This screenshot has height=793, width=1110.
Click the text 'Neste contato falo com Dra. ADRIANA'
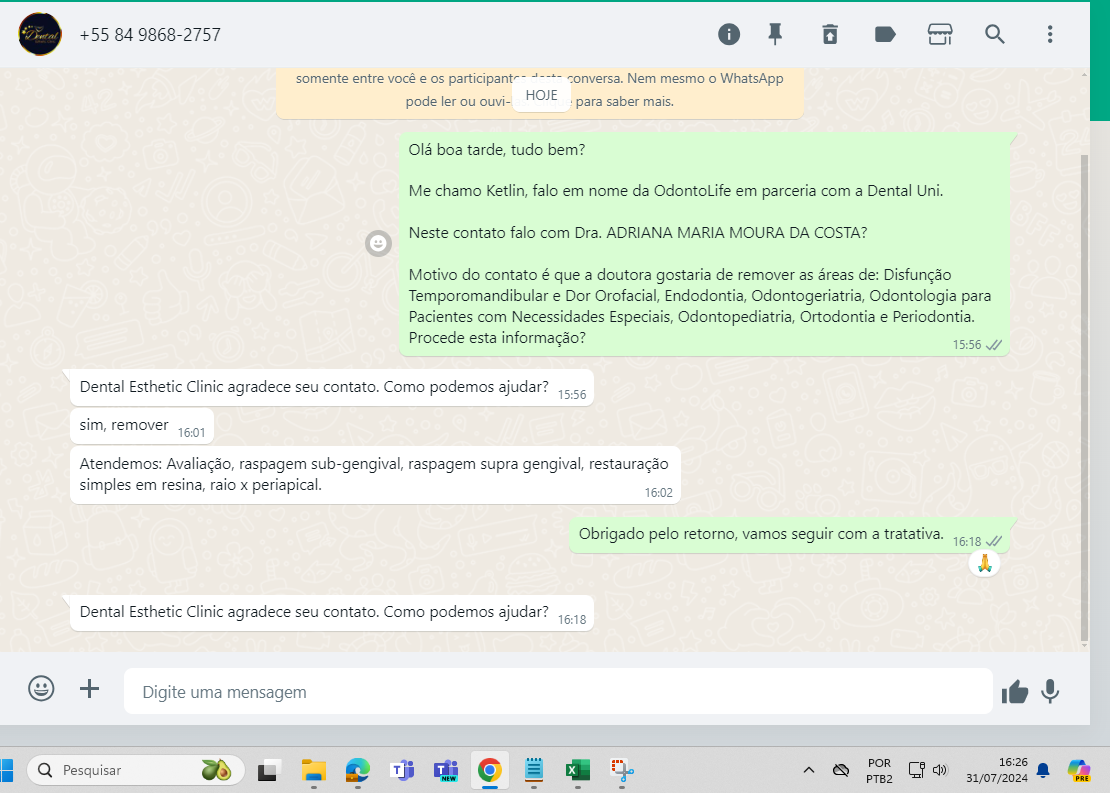(638, 233)
